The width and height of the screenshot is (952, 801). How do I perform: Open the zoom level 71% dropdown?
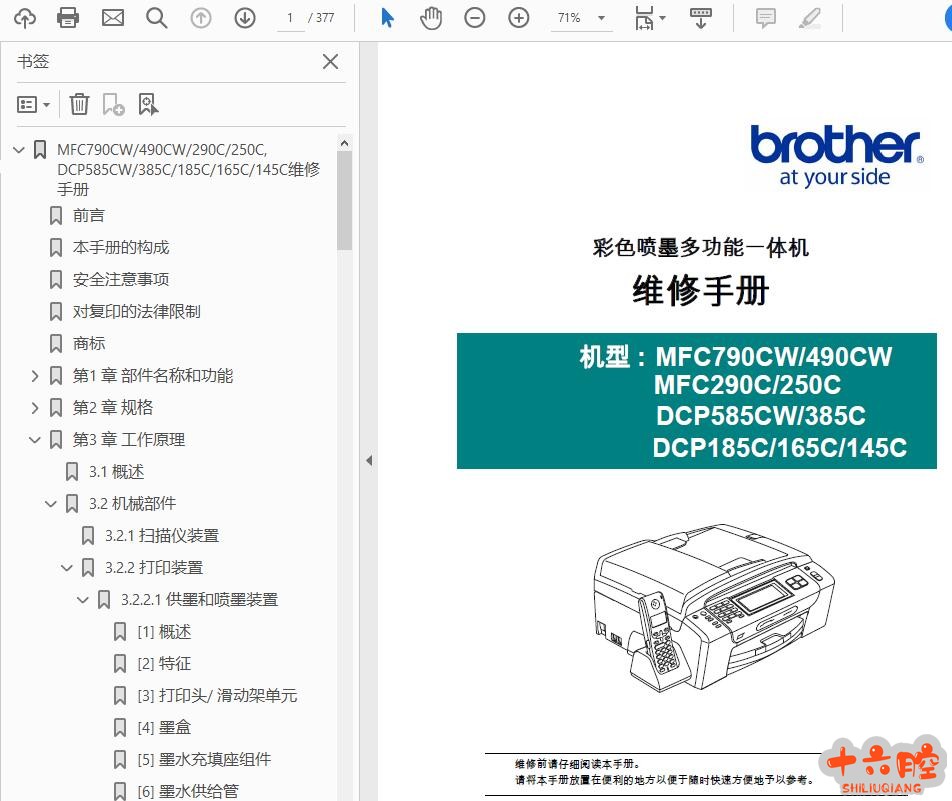(x=582, y=18)
